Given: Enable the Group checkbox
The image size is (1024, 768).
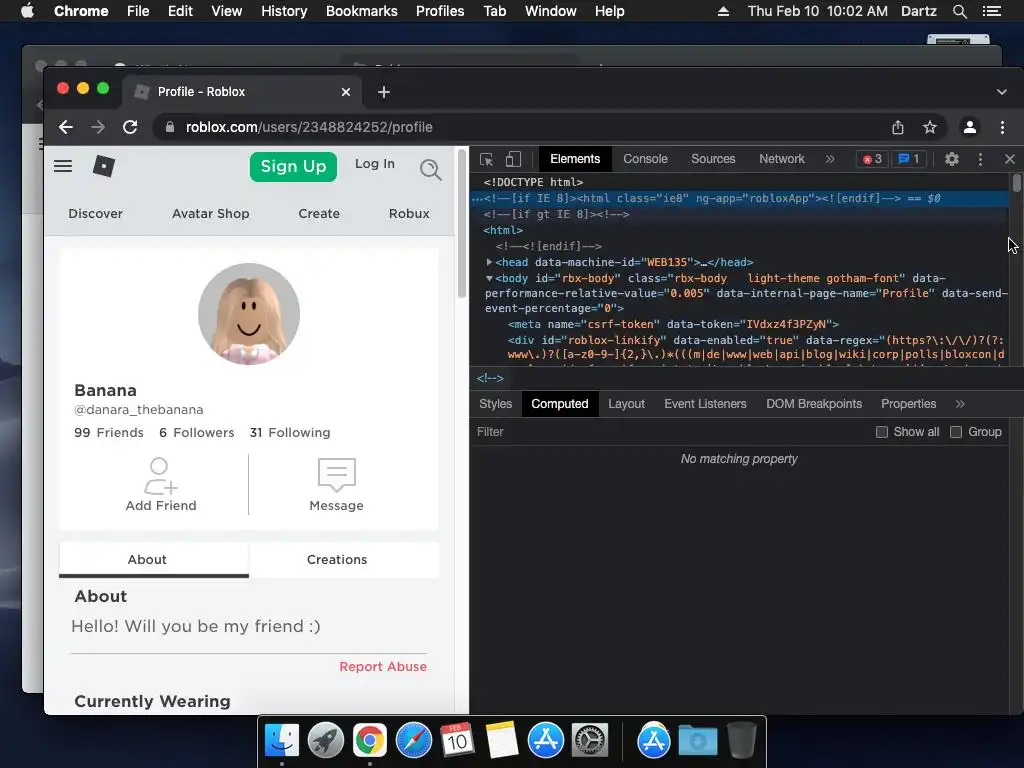Looking at the screenshot, I should (x=955, y=432).
